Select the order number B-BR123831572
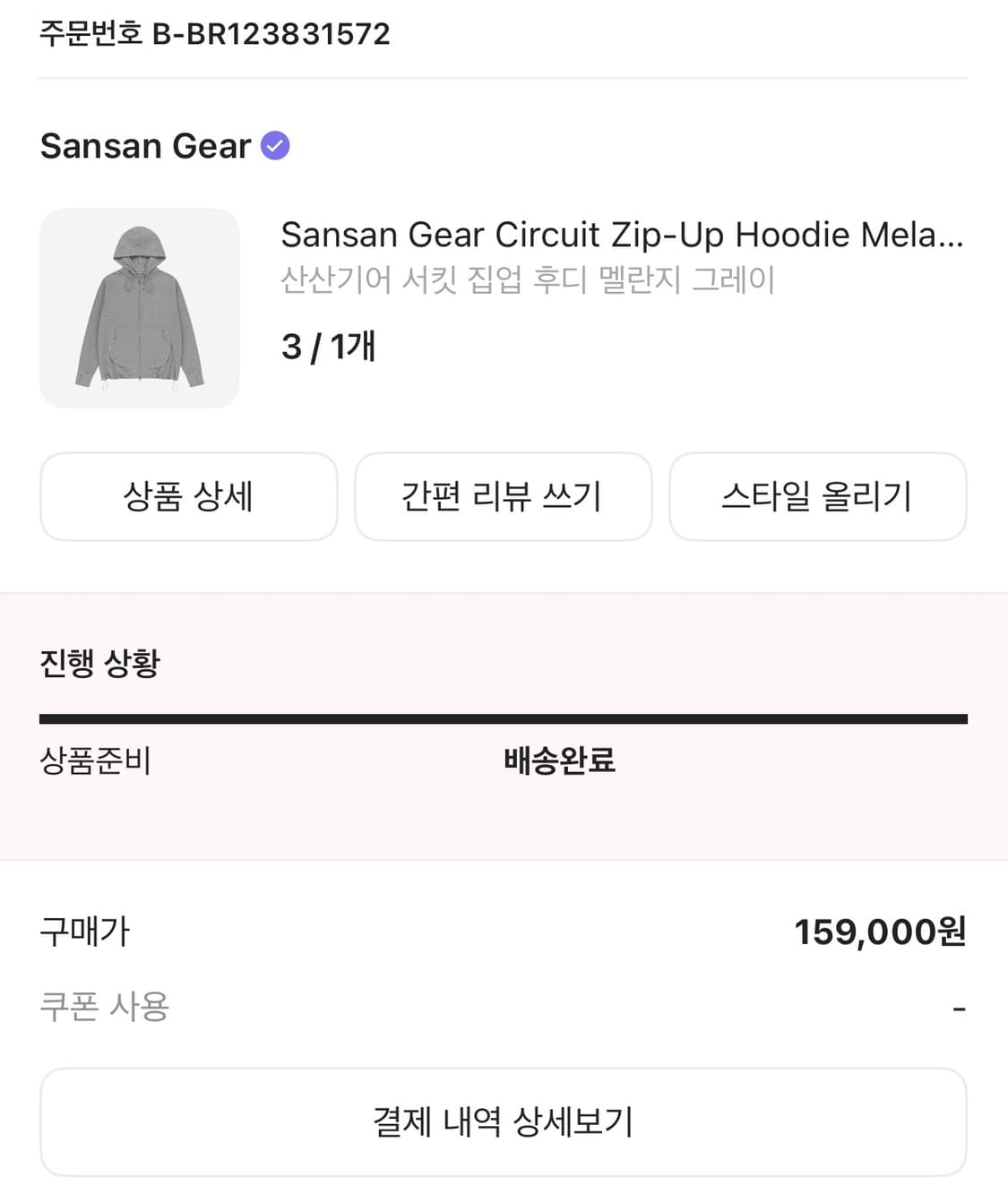This screenshot has width=1008, height=1194. click(271, 34)
